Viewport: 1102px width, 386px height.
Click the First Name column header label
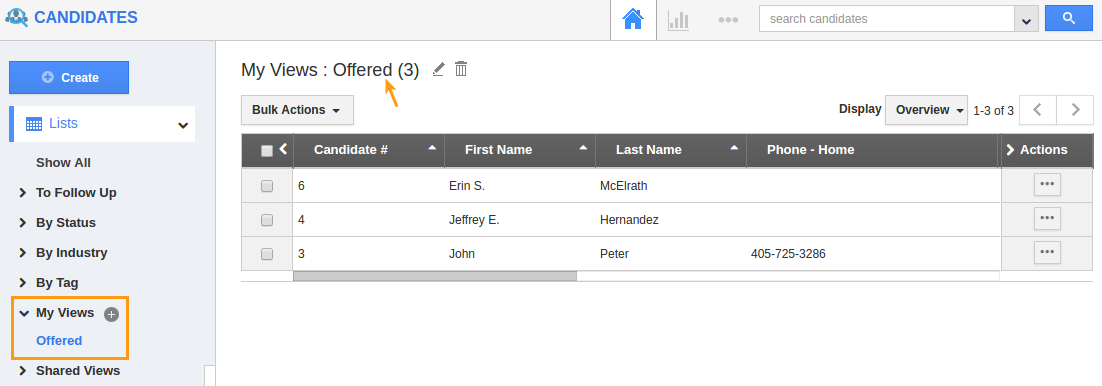click(498, 150)
